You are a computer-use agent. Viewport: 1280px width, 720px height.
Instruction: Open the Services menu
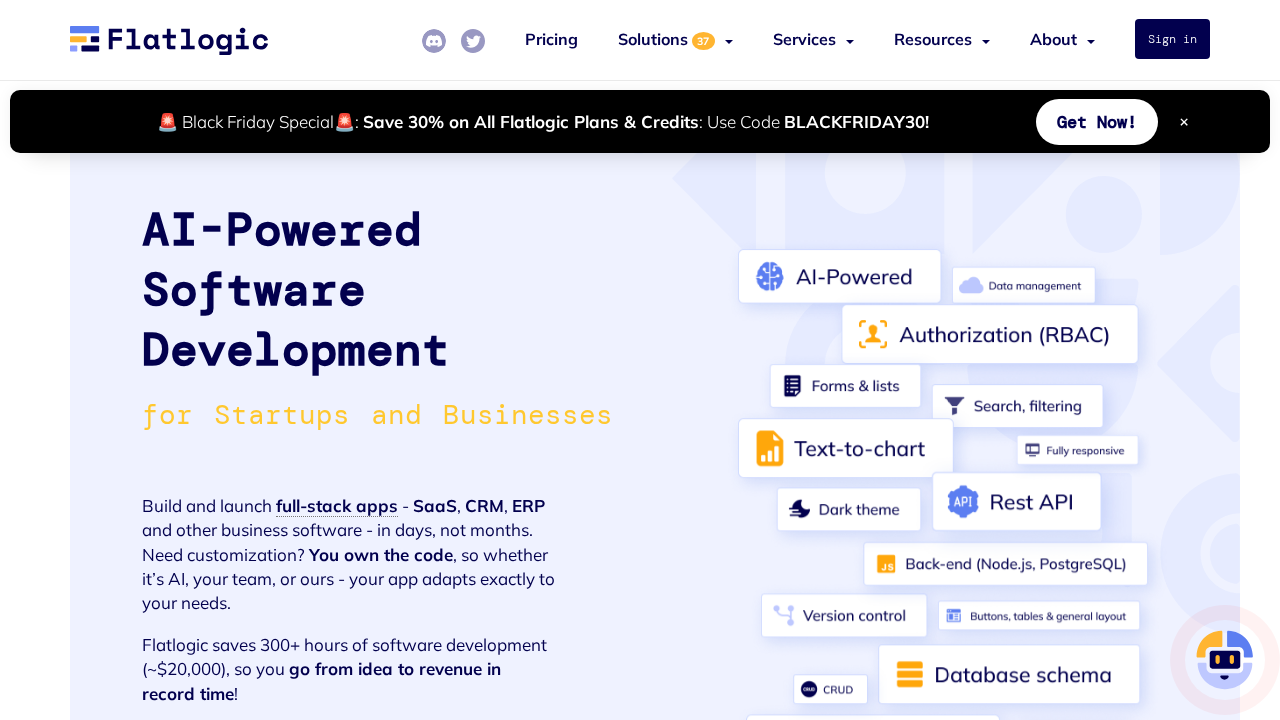(813, 40)
